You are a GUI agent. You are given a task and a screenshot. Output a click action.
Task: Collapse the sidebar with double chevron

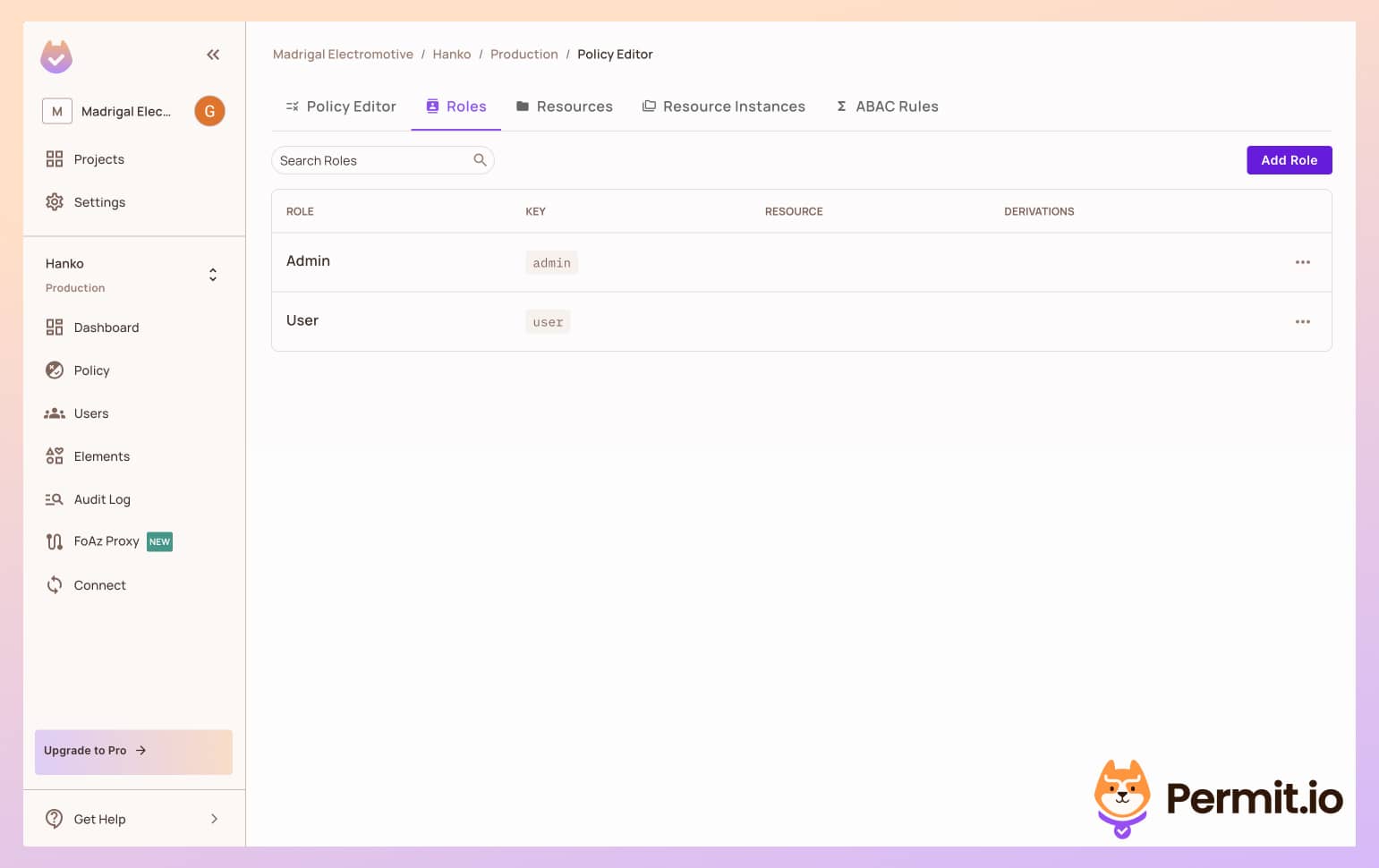point(213,55)
